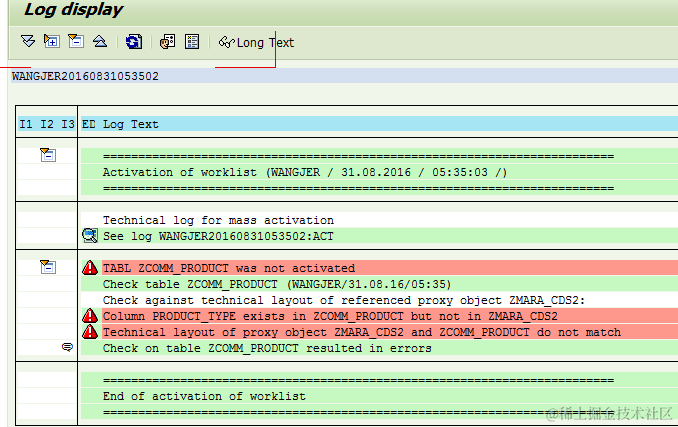The image size is (678, 427).
Task: Expand all log nodes icon
Action: [x=28, y=41]
